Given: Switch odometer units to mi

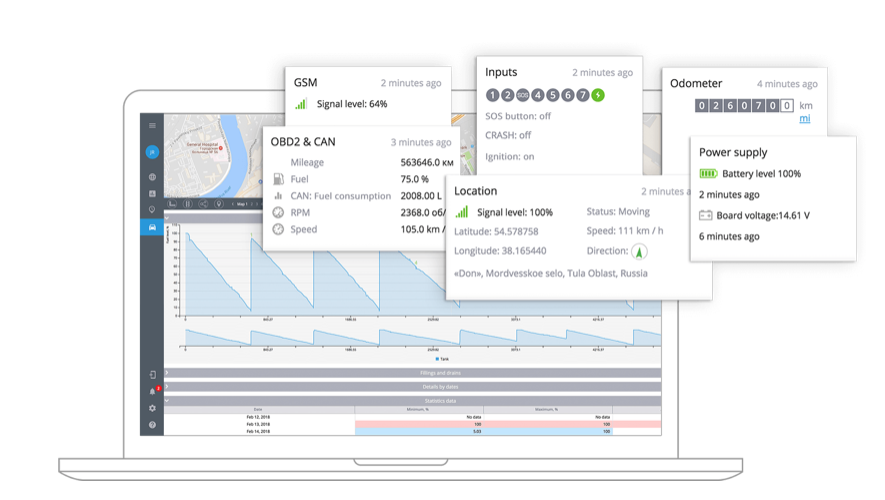Looking at the screenshot, I should (x=804, y=119).
